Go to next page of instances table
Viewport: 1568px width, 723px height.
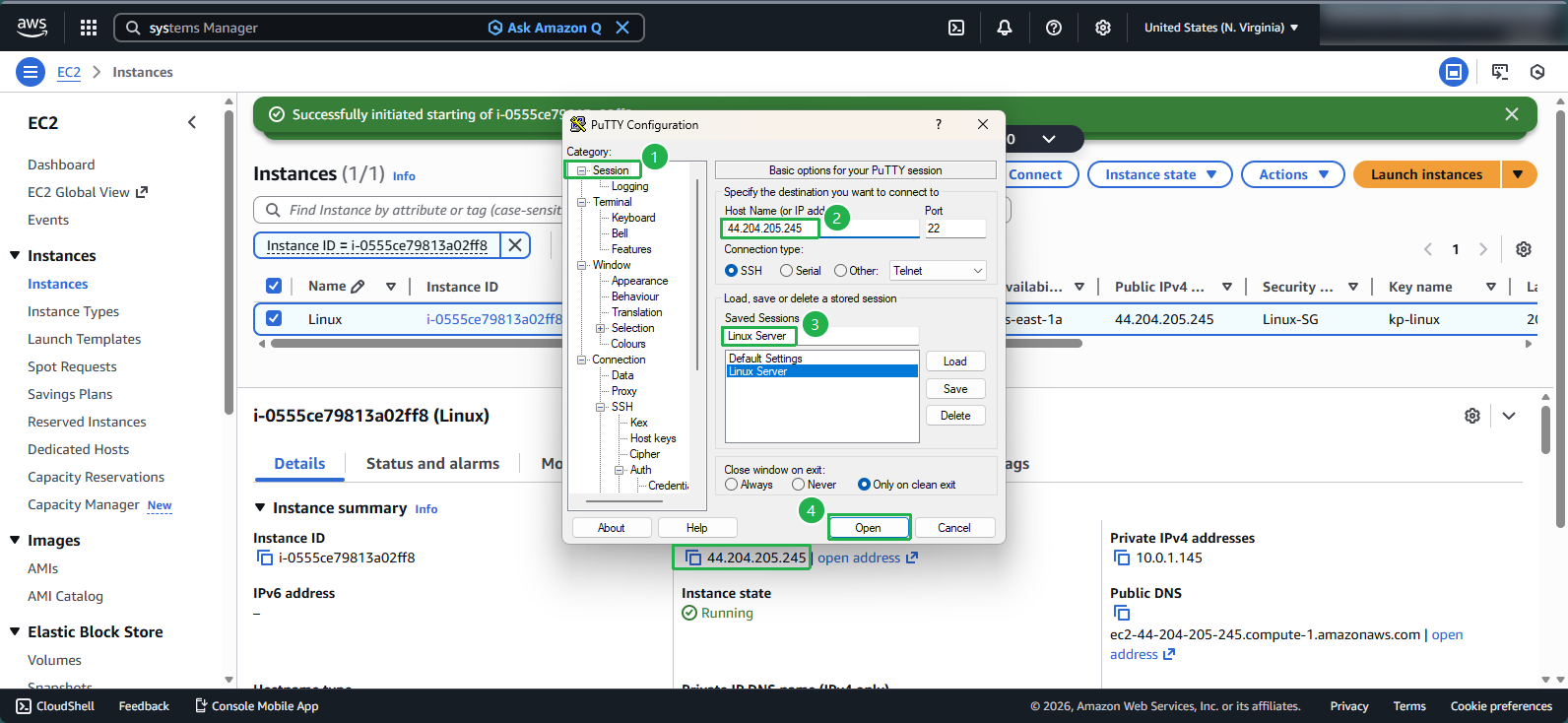(1483, 249)
